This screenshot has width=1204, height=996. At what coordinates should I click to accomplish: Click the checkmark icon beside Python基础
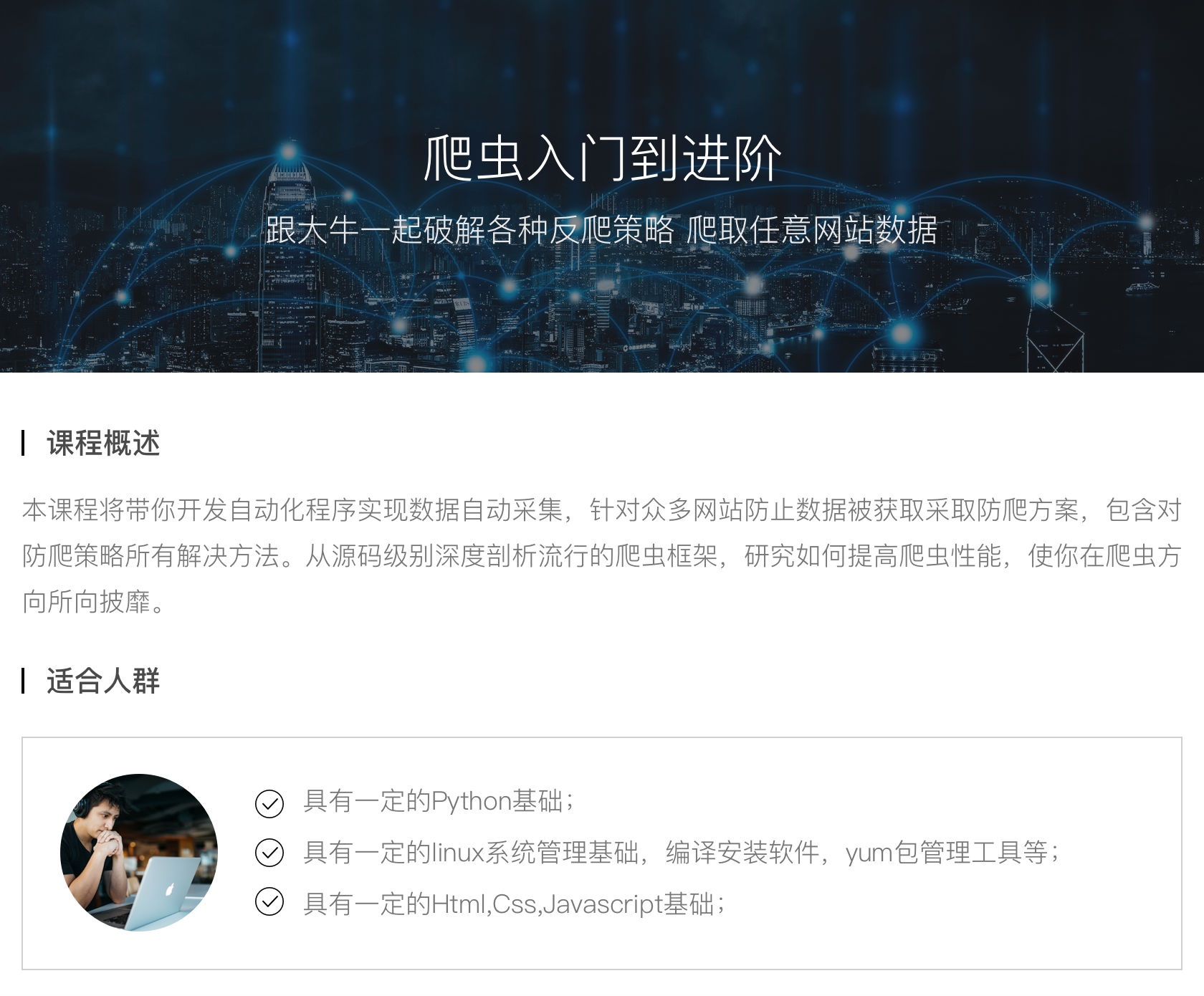269,803
